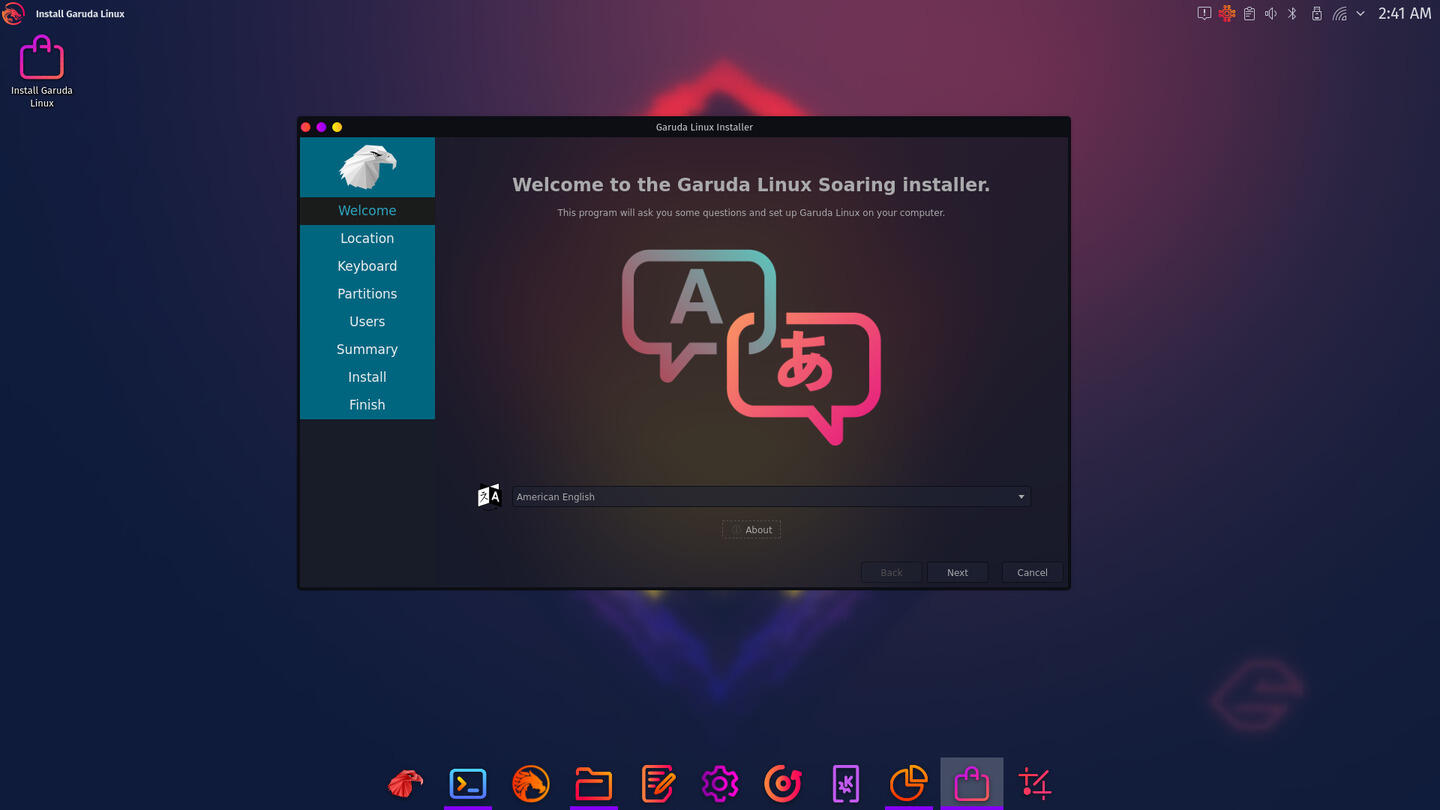Click the language translate icon beside dropdown

(x=489, y=496)
